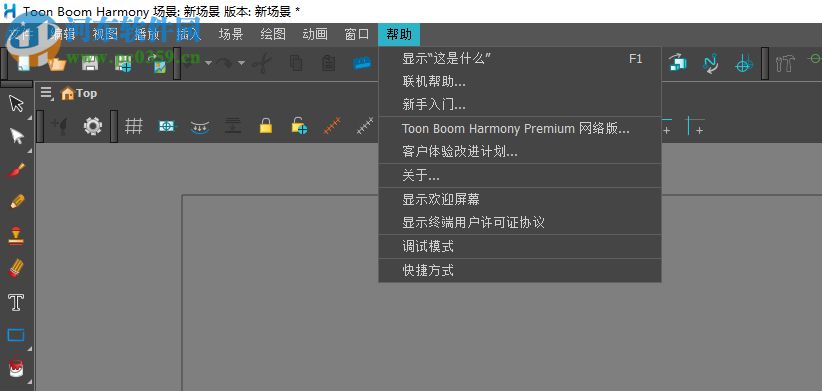Choose 显示"这是什么" menu entry
822x391 pixels.
[x=520, y=58]
